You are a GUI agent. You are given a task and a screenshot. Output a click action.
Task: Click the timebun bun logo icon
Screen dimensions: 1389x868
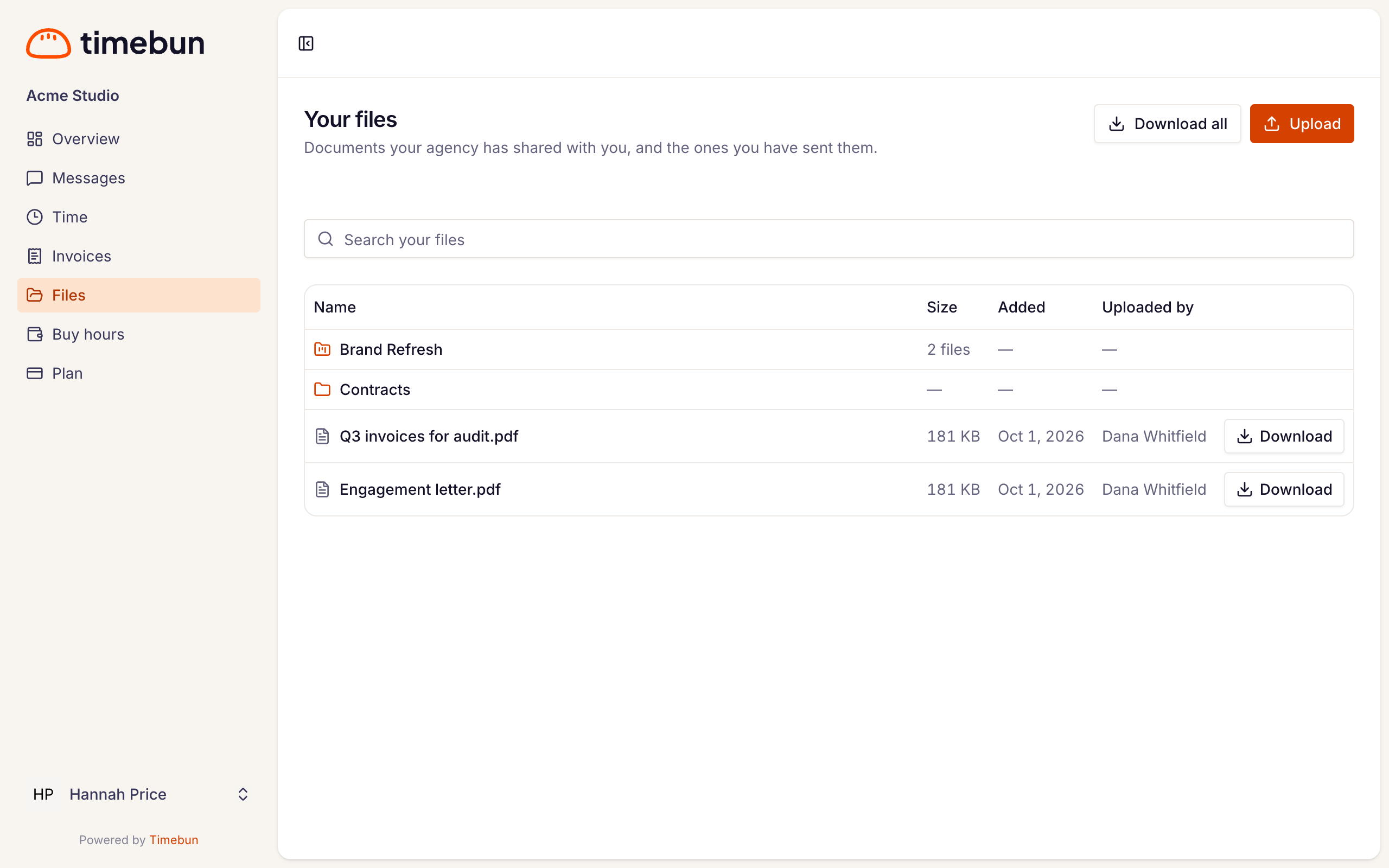48,43
